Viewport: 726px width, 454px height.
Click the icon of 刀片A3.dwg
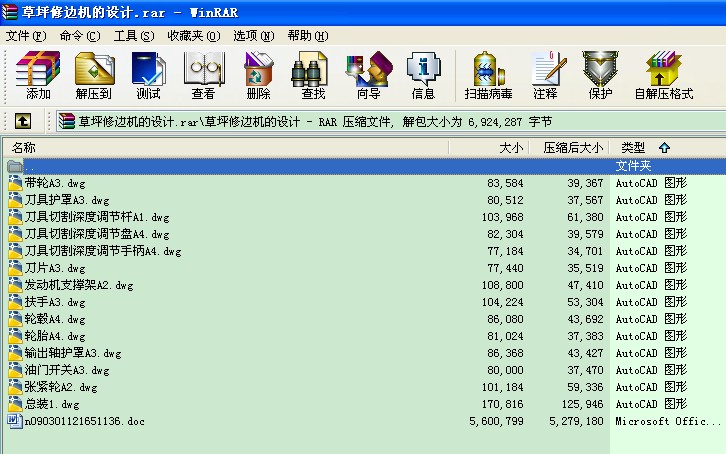point(15,268)
